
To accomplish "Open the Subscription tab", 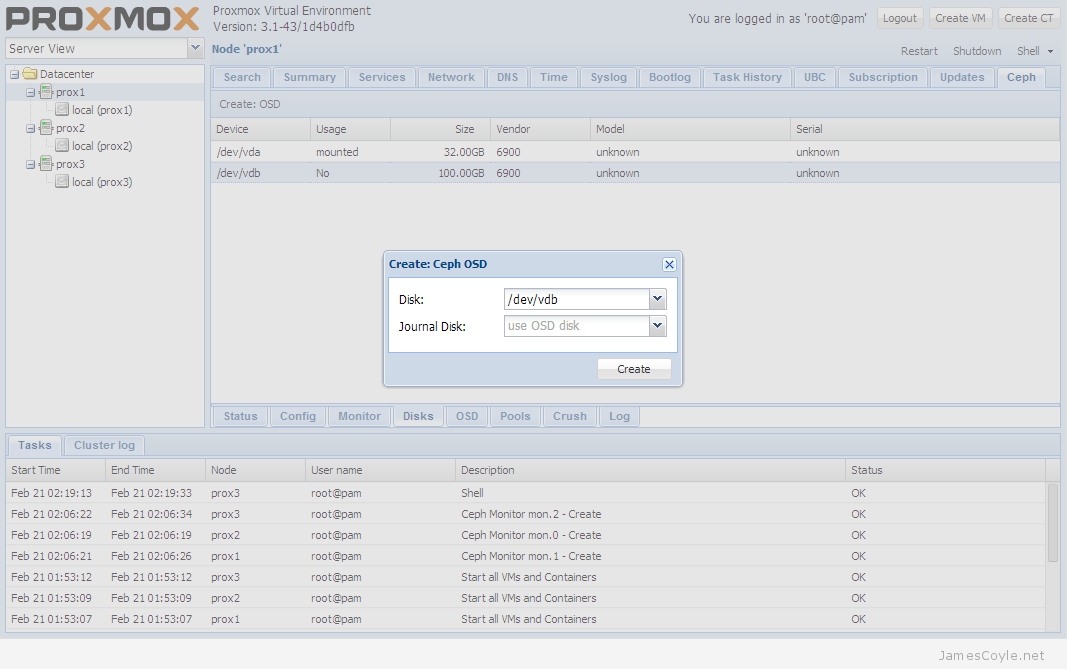I will click(x=883, y=78).
